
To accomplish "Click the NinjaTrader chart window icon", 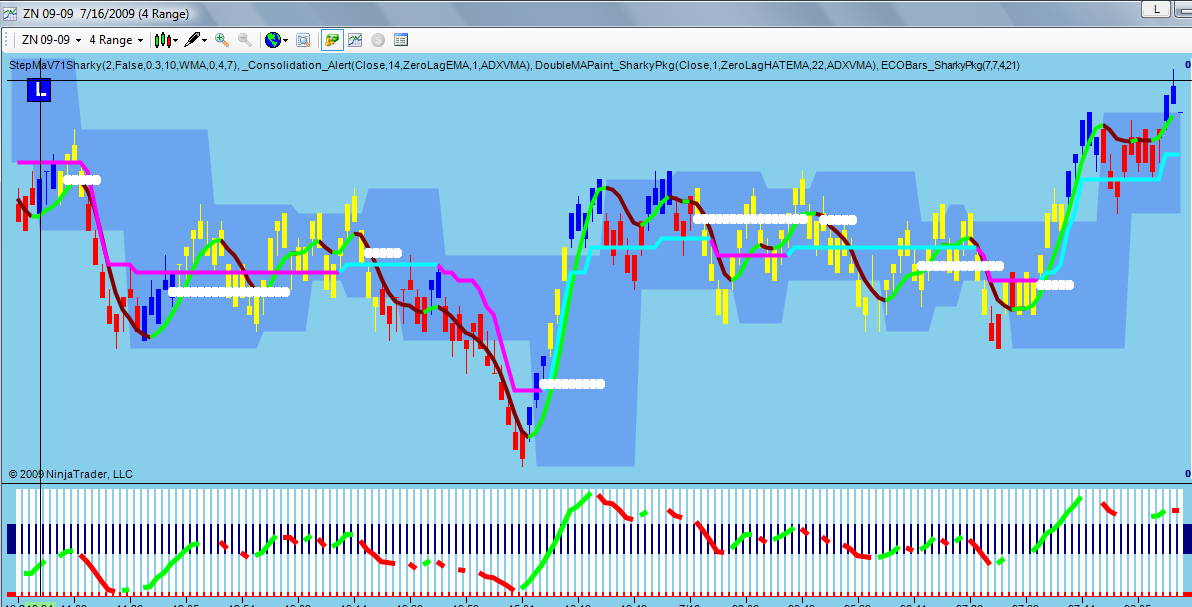I will 10,13.
